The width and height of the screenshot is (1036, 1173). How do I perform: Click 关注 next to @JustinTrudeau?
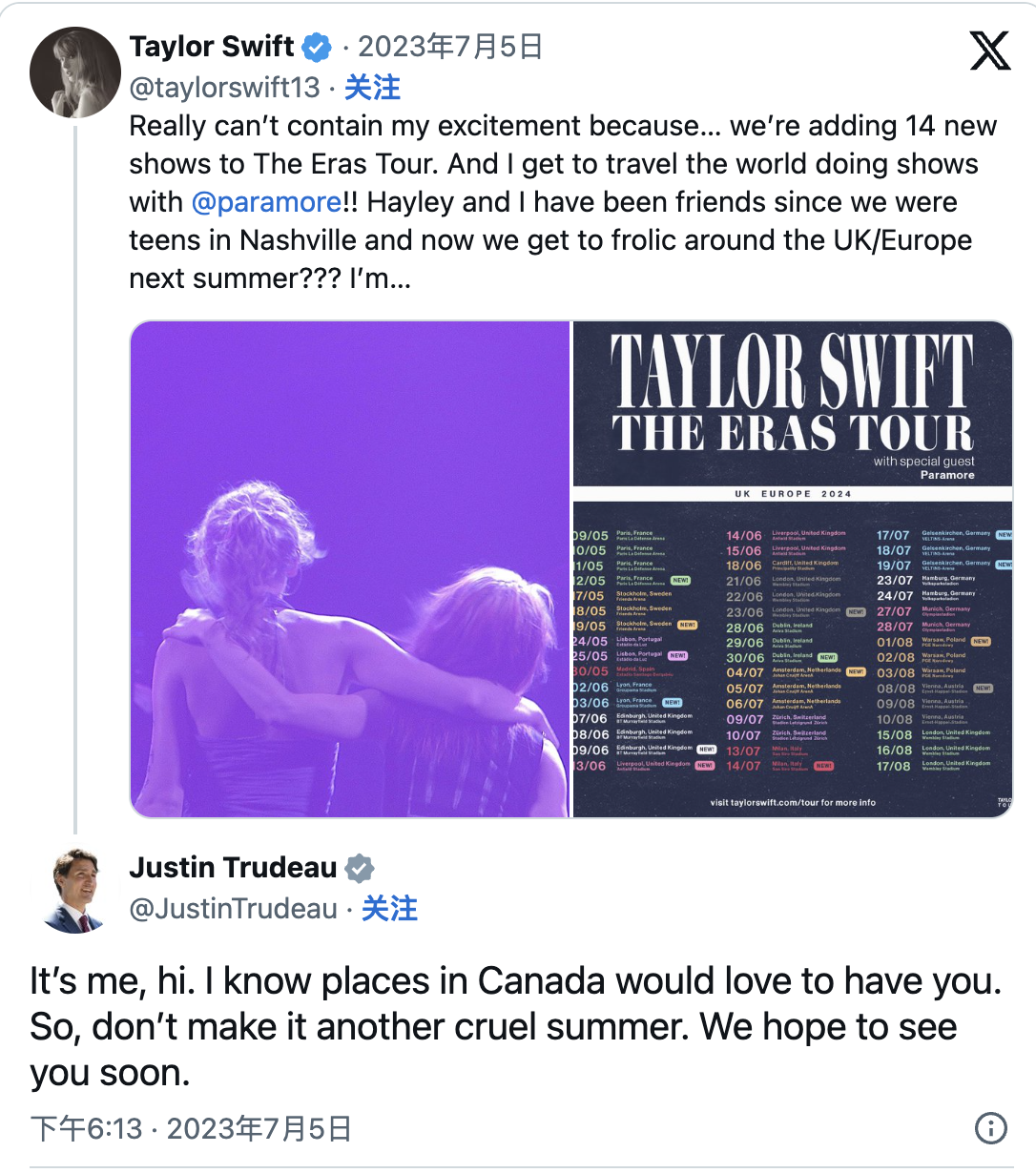pos(389,909)
